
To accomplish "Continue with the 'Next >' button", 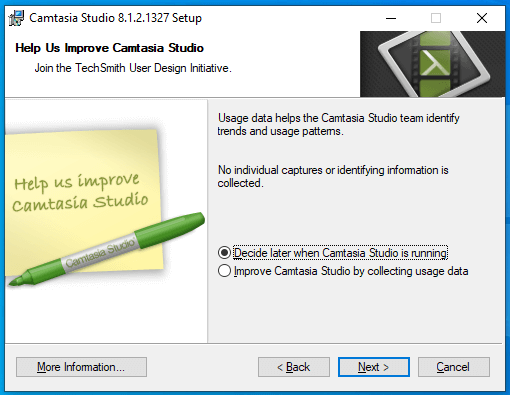I will tap(374, 367).
